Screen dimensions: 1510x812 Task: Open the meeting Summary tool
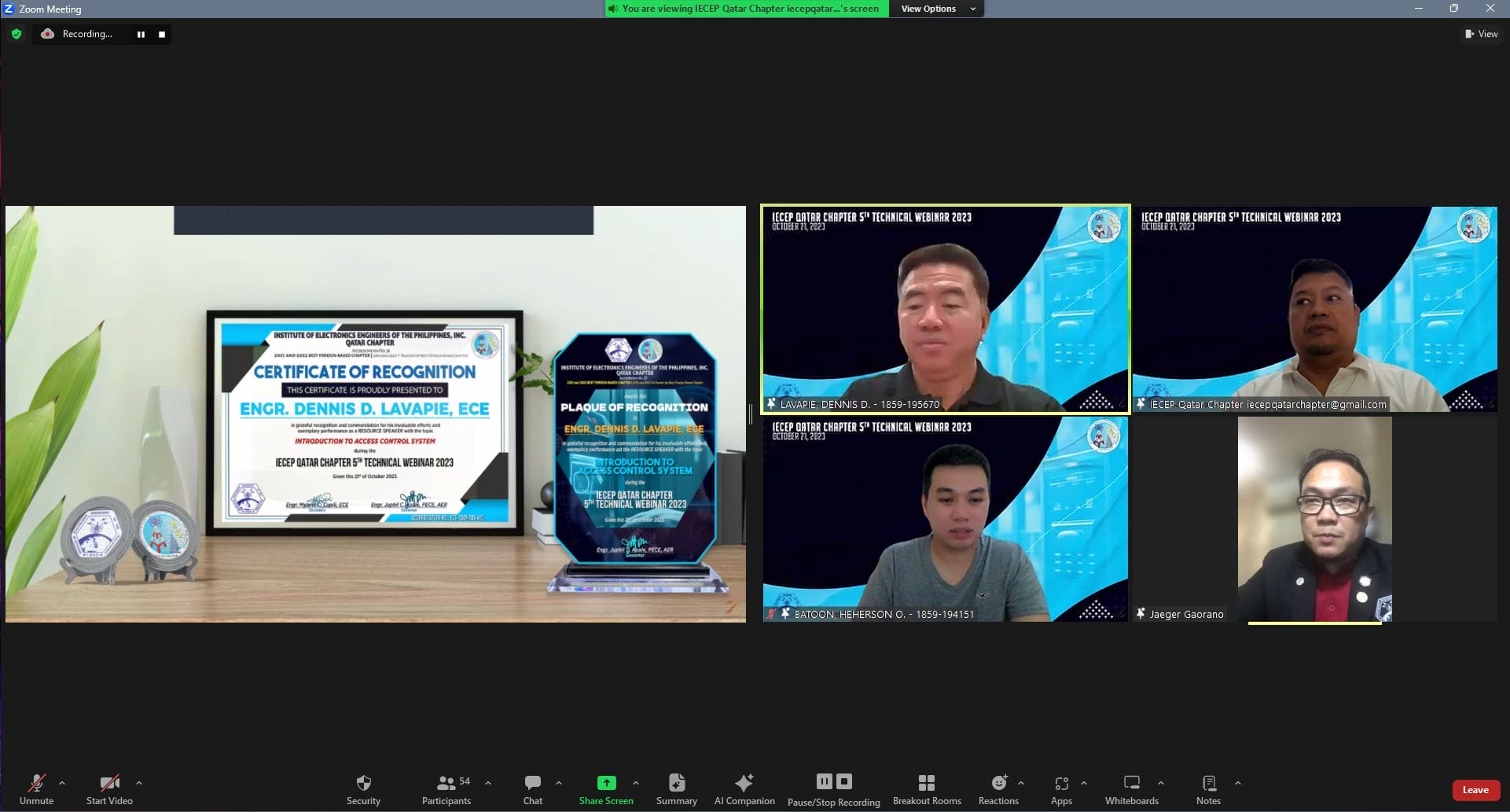pos(677,789)
